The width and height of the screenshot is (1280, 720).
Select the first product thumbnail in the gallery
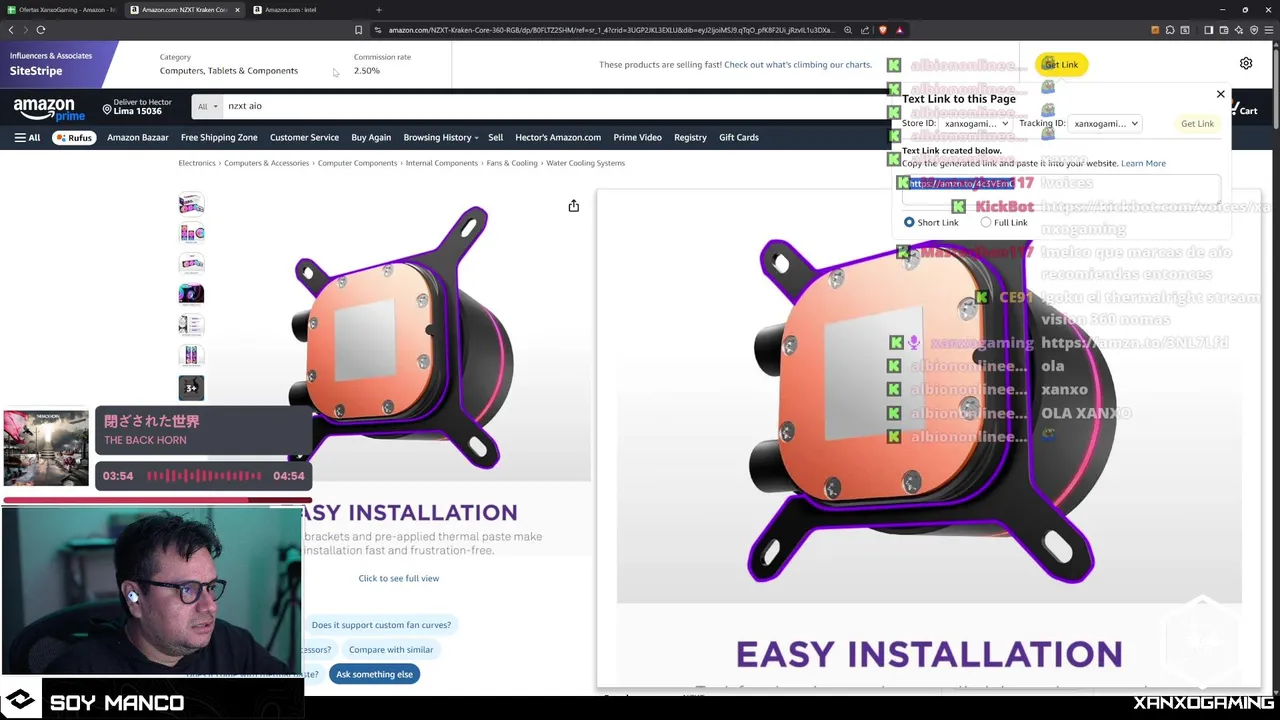pos(191,204)
